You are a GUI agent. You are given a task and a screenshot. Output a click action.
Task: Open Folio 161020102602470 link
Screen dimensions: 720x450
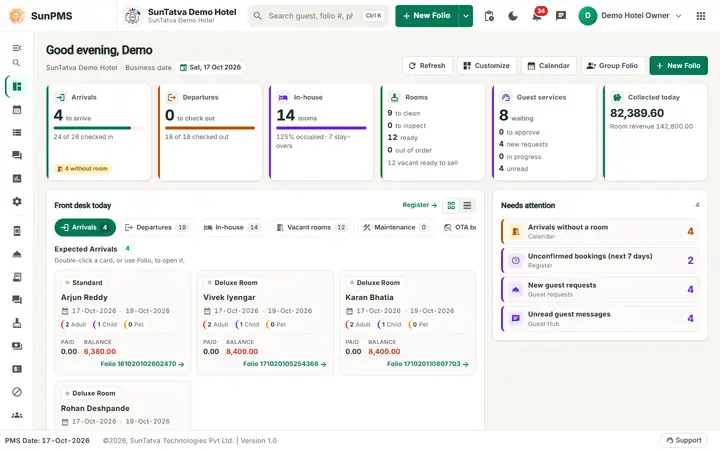coord(142,364)
